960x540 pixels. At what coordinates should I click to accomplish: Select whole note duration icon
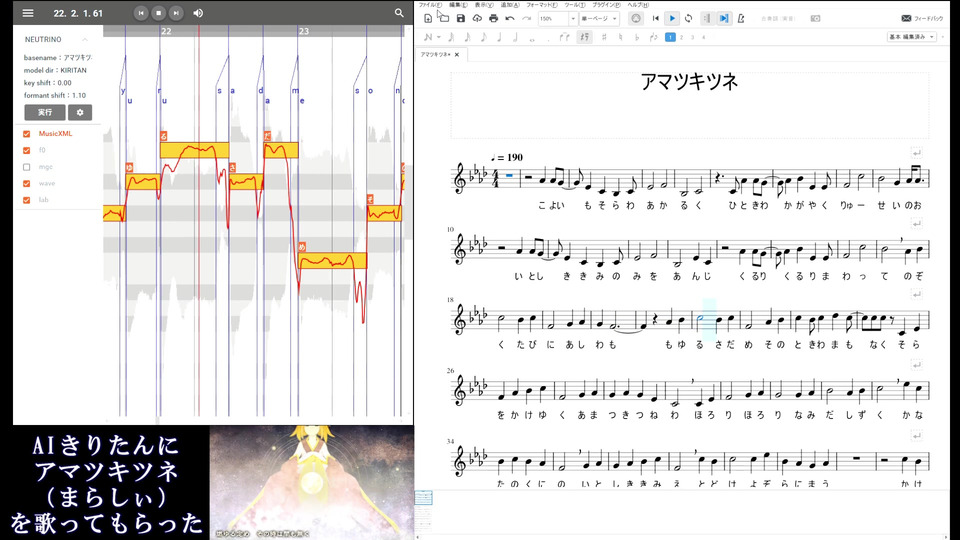click(x=531, y=39)
